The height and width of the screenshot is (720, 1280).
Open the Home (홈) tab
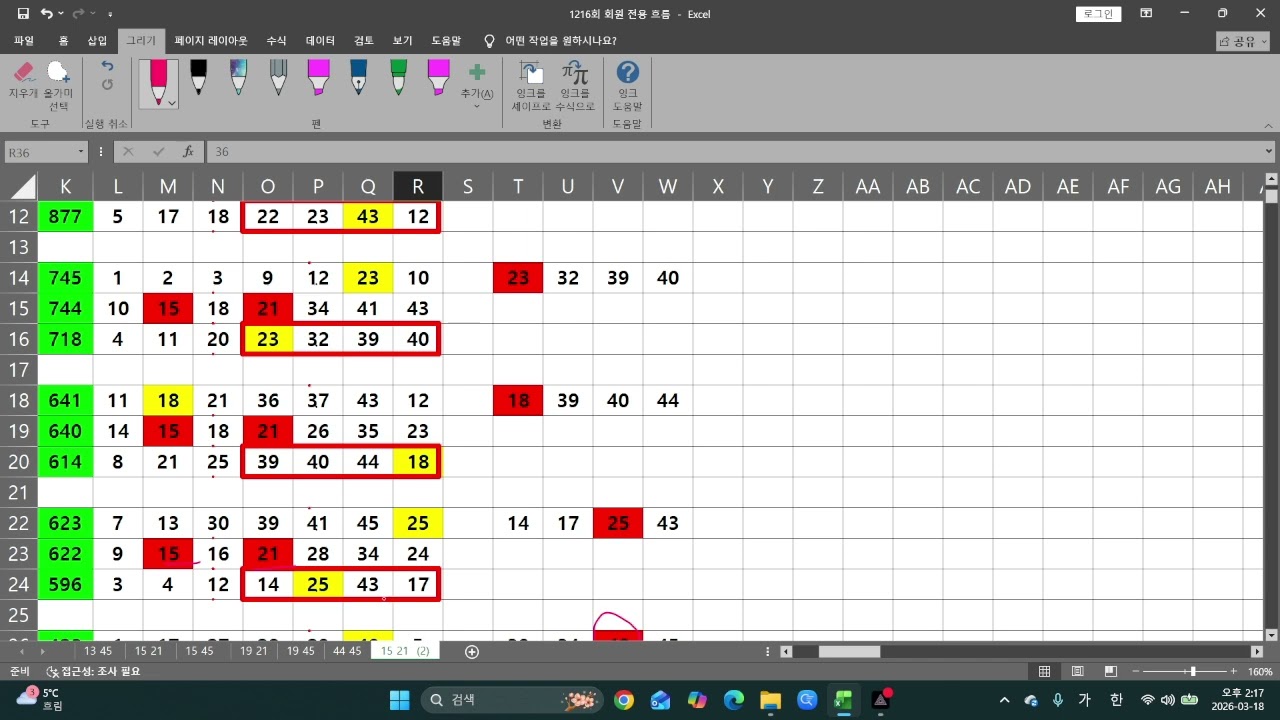coord(63,41)
